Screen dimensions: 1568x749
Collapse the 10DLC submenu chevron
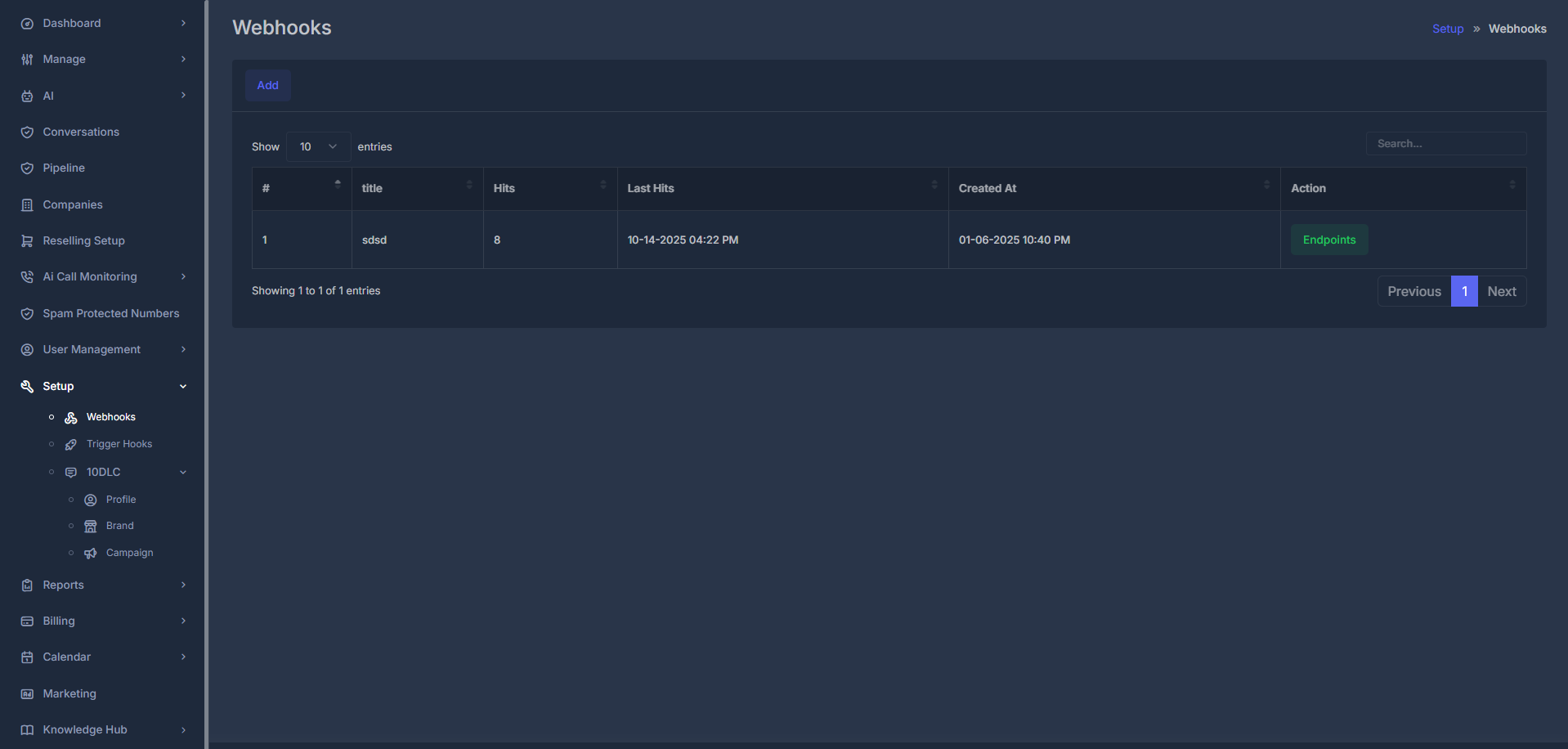coord(183,472)
